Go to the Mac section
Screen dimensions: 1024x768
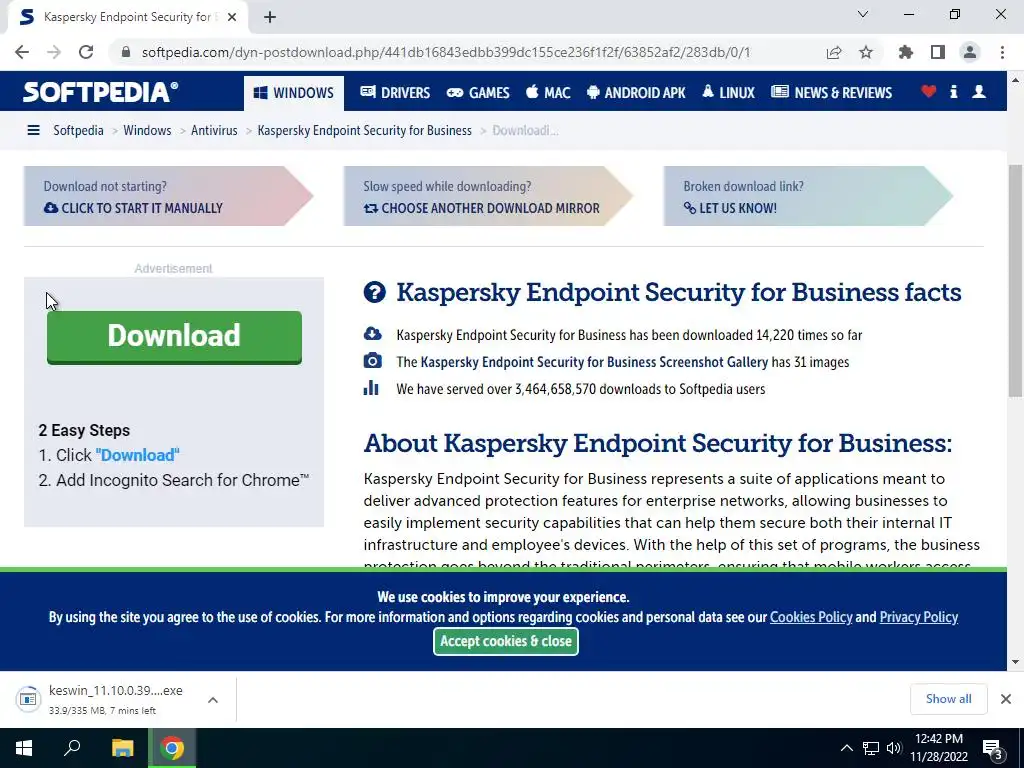pyautogui.click(x=548, y=93)
